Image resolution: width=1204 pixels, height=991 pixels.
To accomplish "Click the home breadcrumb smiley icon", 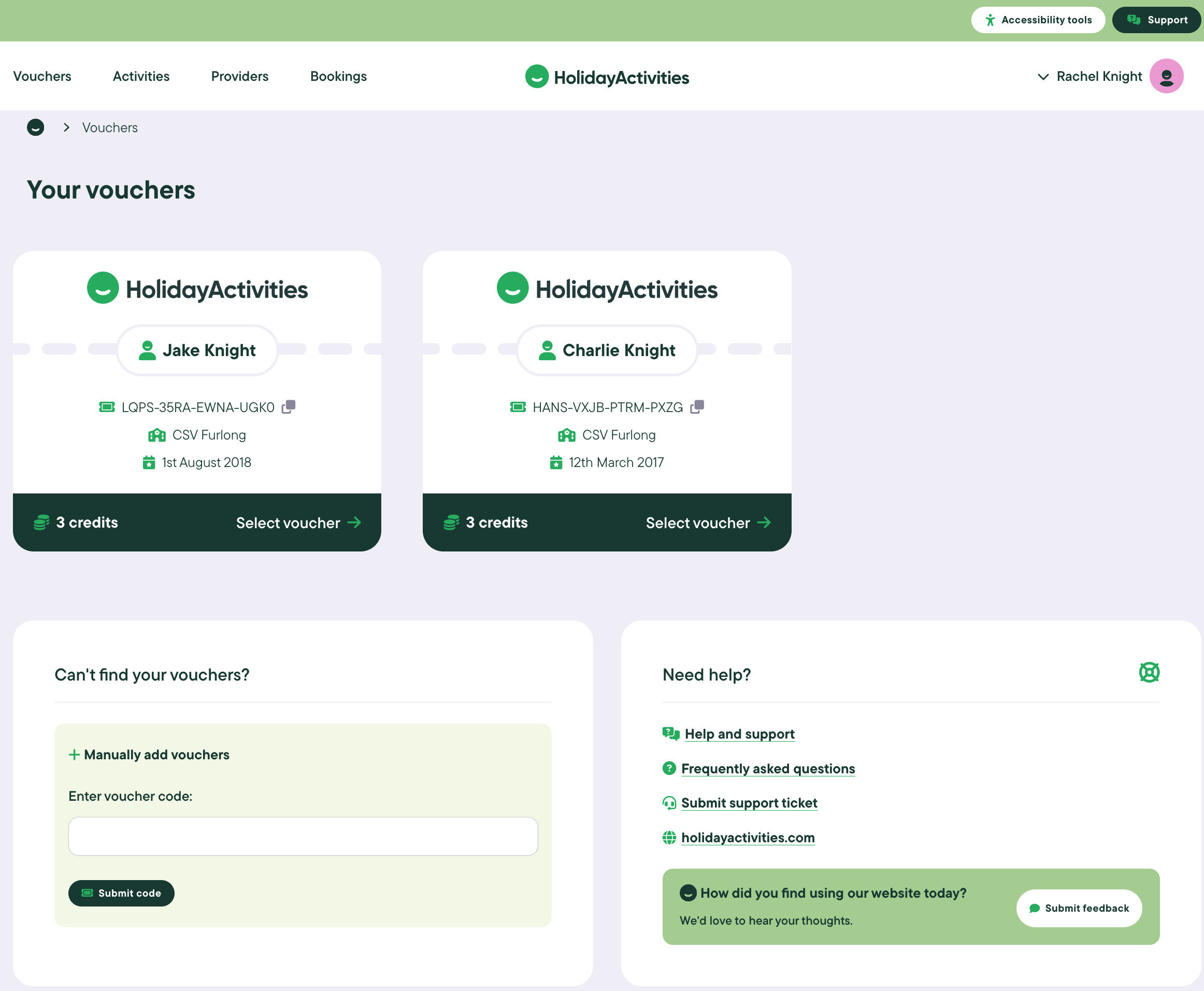I will point(35,128).
